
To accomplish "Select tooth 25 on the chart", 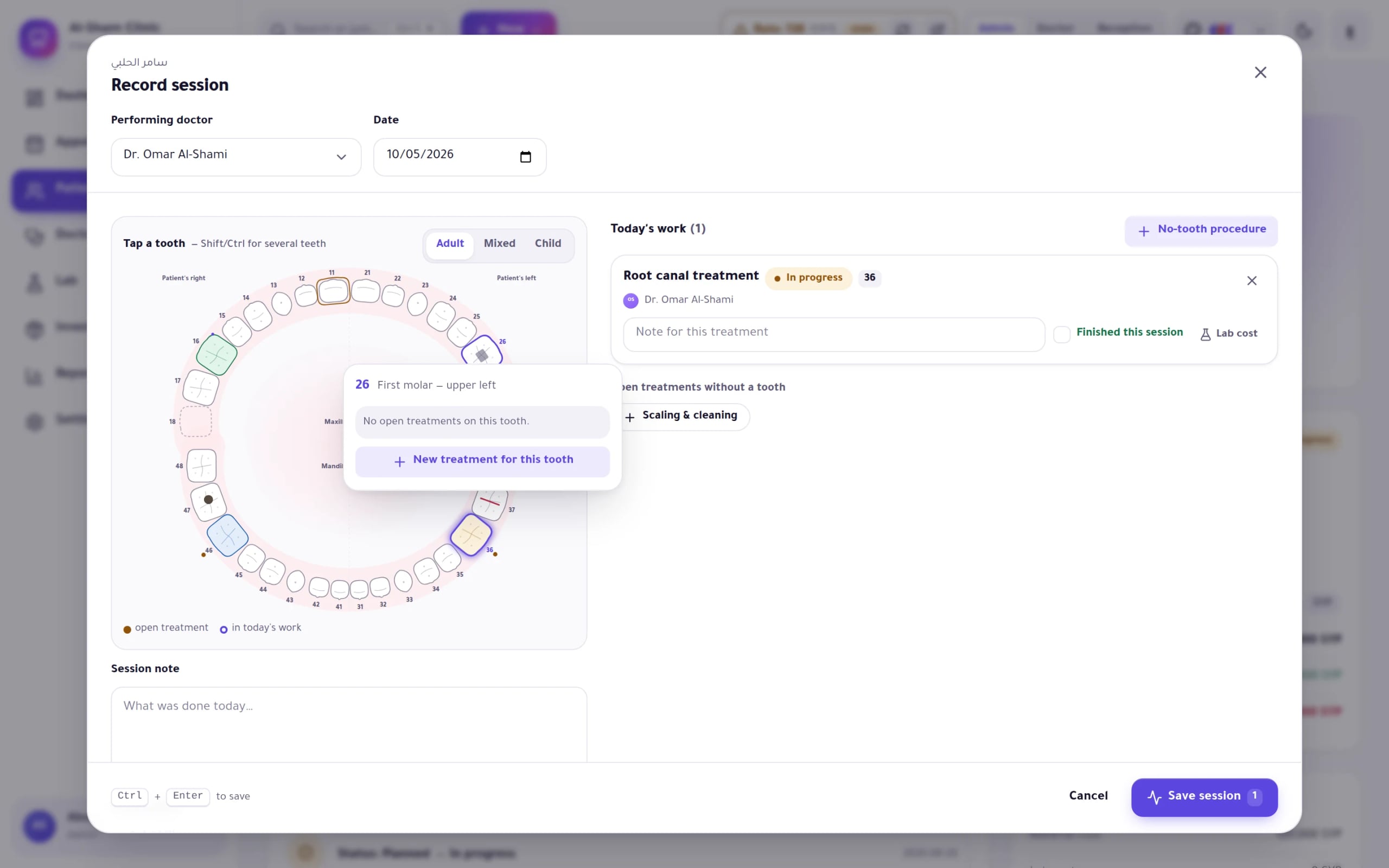I will (462, 332).
